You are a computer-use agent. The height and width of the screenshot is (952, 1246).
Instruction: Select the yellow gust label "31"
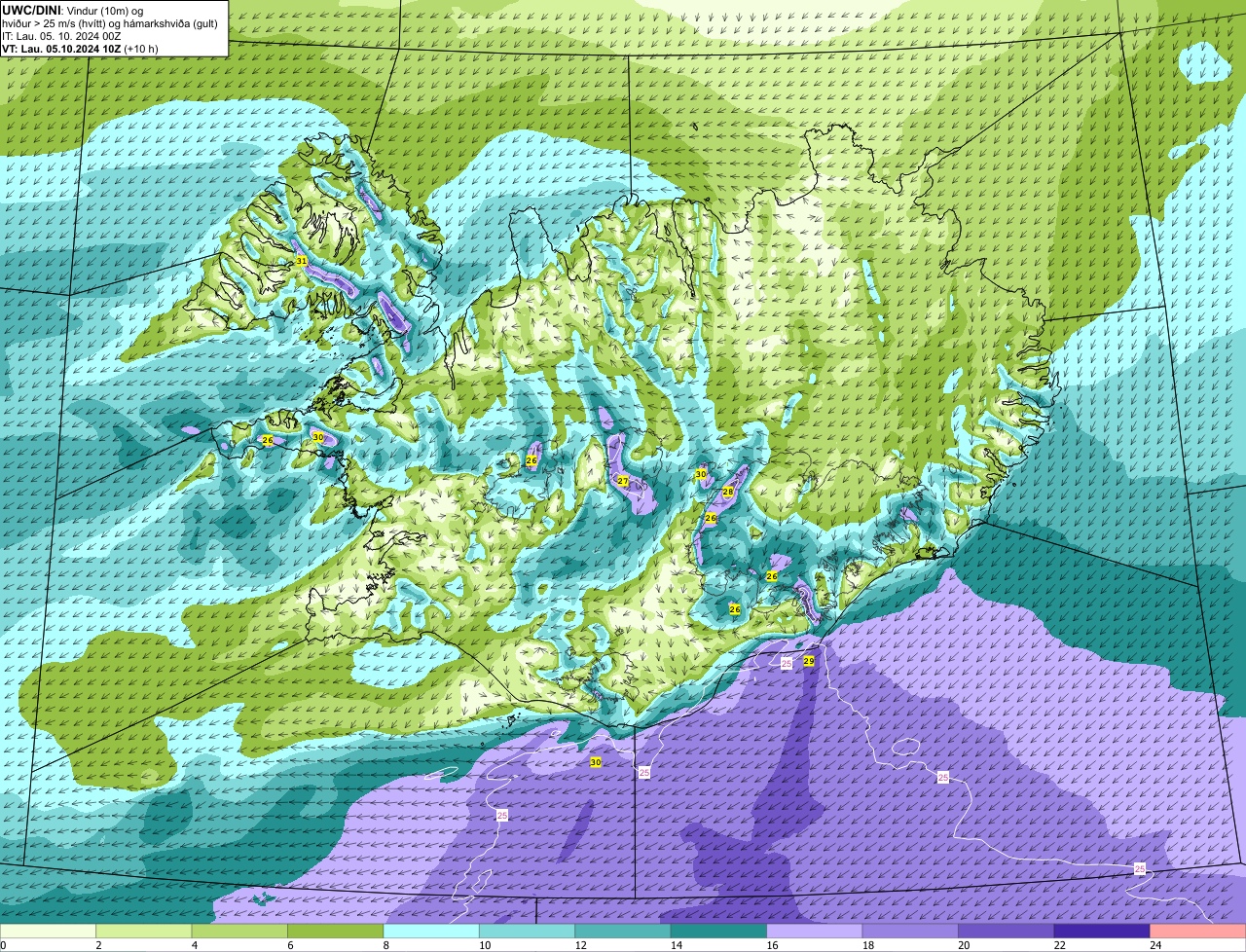pos(301,262)
